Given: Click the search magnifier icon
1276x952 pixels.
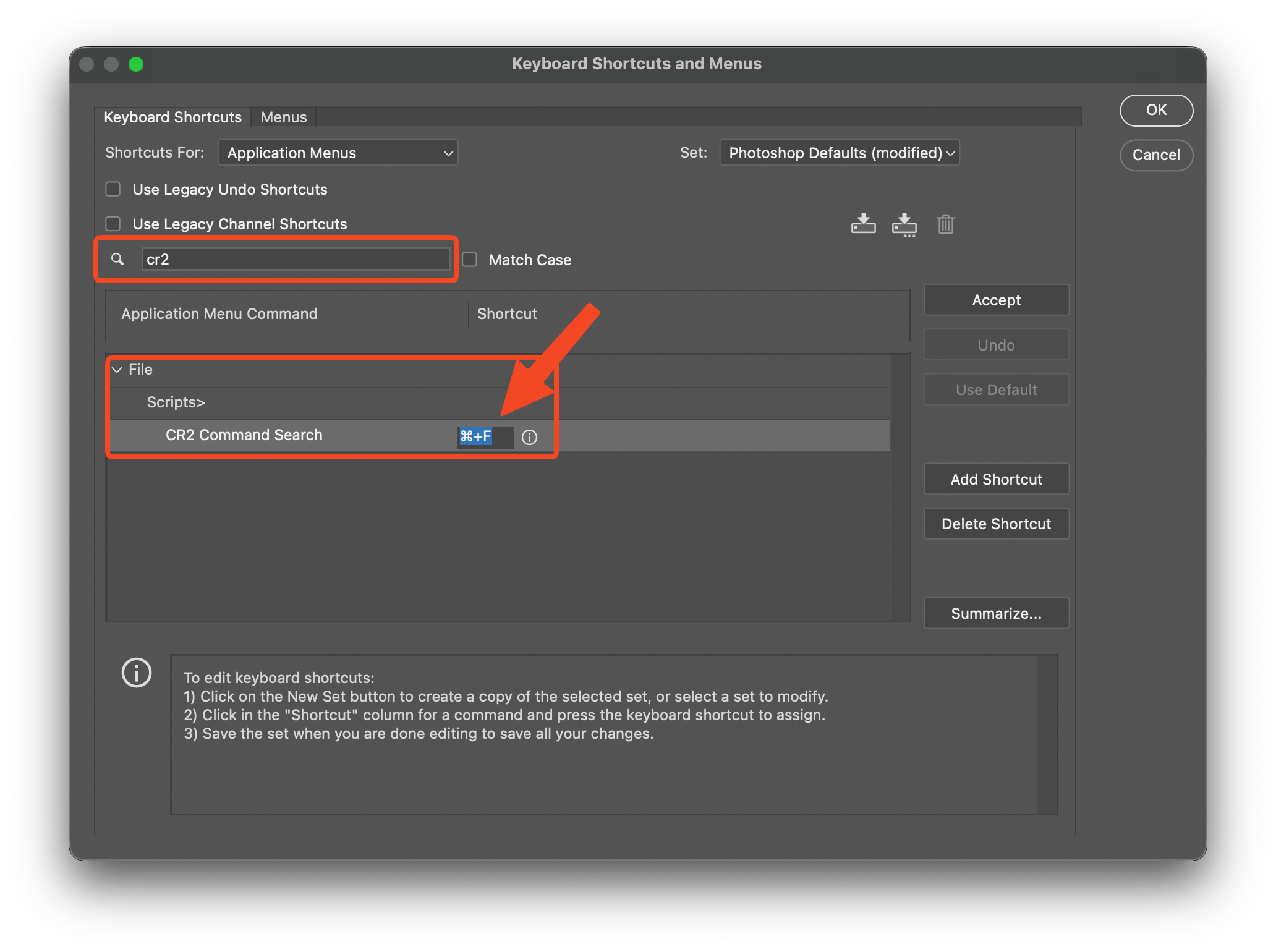Looking at the screenshot, I should point(117,259).
